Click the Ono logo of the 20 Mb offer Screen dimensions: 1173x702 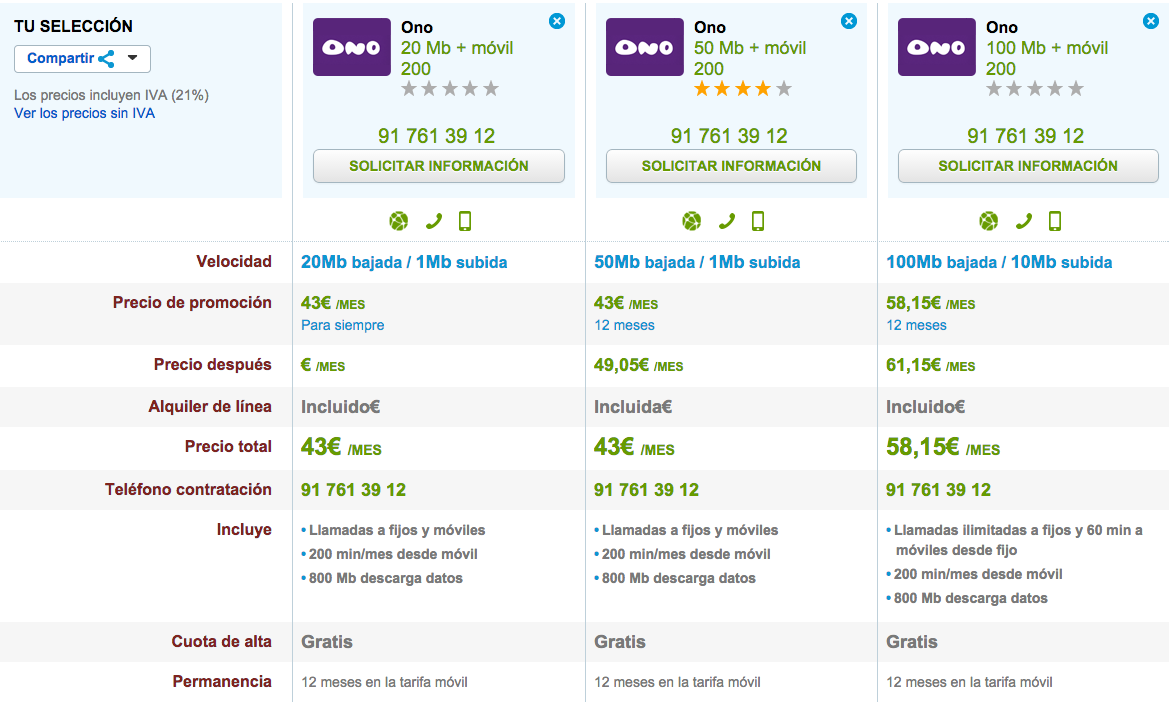pyautogui.click(x=352, y=47)
